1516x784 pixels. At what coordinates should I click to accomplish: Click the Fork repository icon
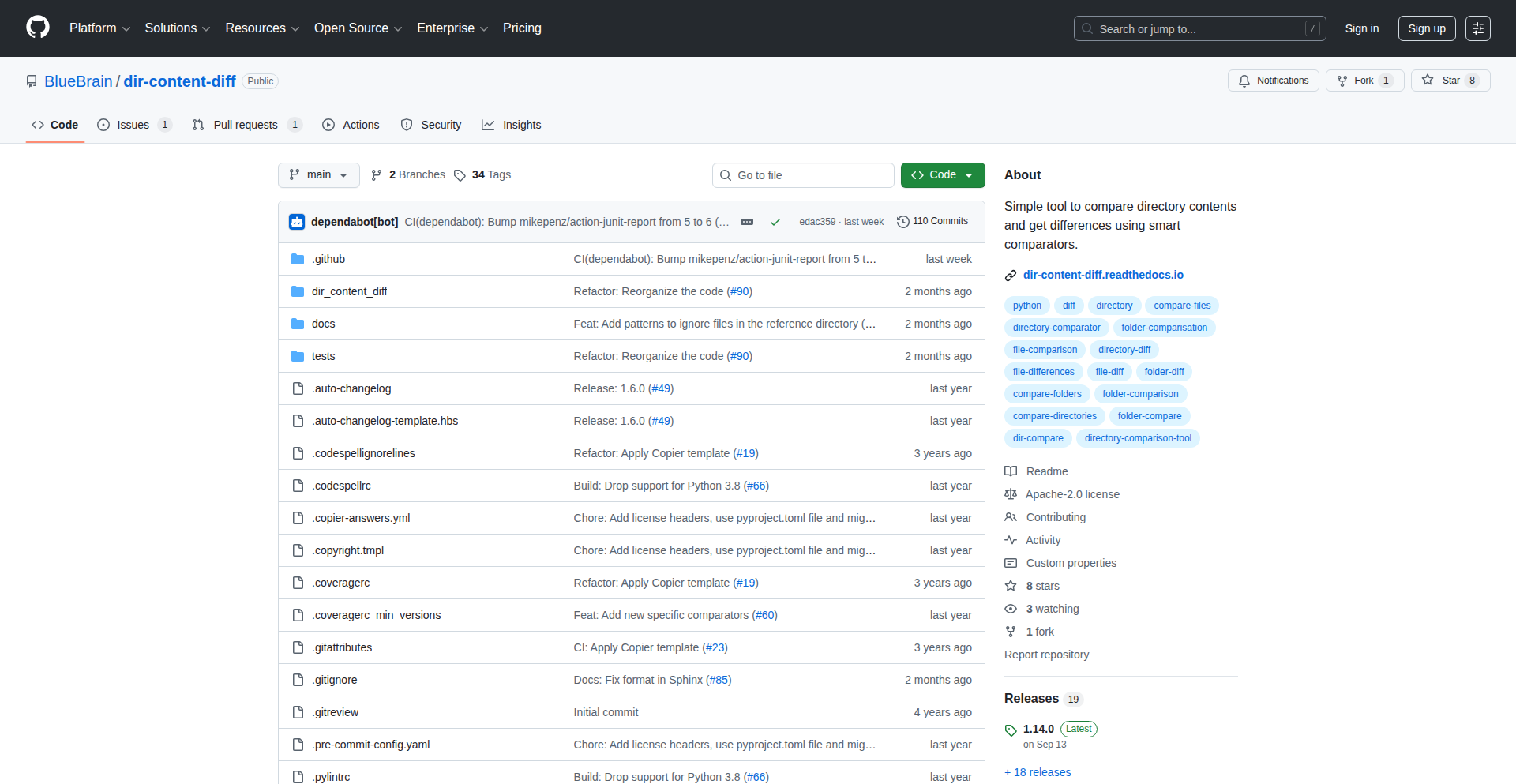click(x=1342, y=81)
